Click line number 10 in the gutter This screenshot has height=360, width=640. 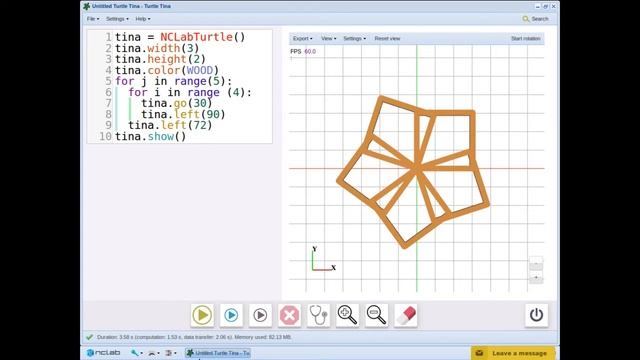[105, 136]
